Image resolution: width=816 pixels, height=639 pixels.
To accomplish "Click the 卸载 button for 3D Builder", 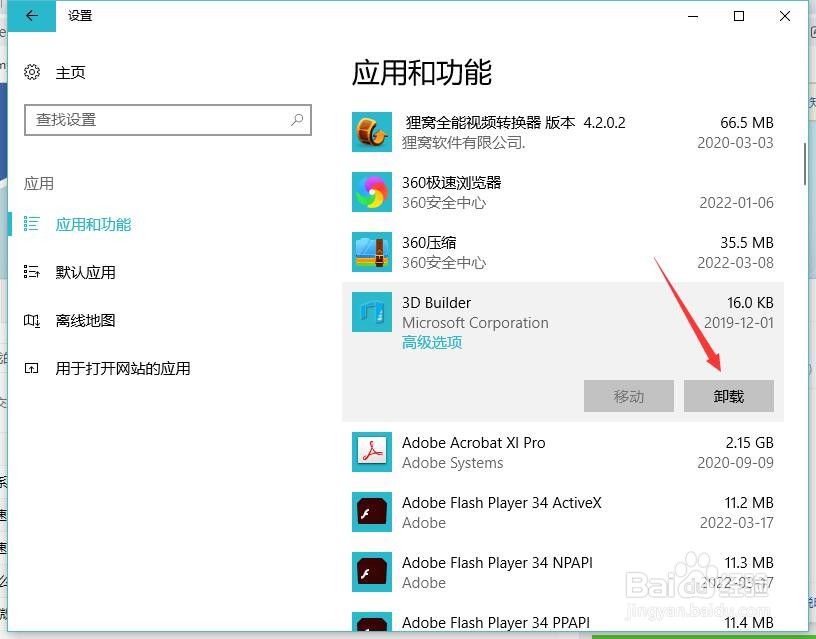I will [x=729, y=396].
